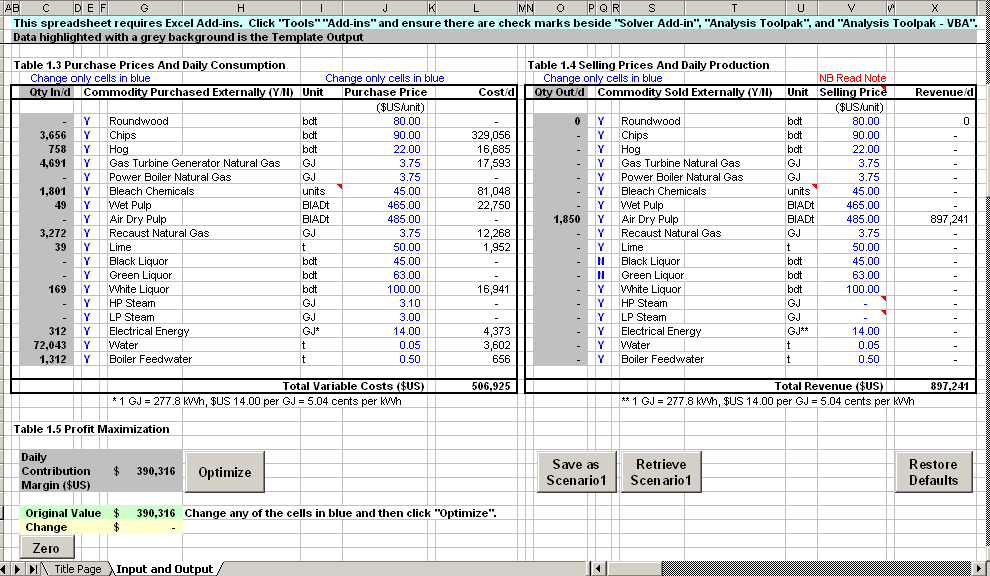The image size is (990, 576).
Task: Select column L header
Action: click(476, 8)
